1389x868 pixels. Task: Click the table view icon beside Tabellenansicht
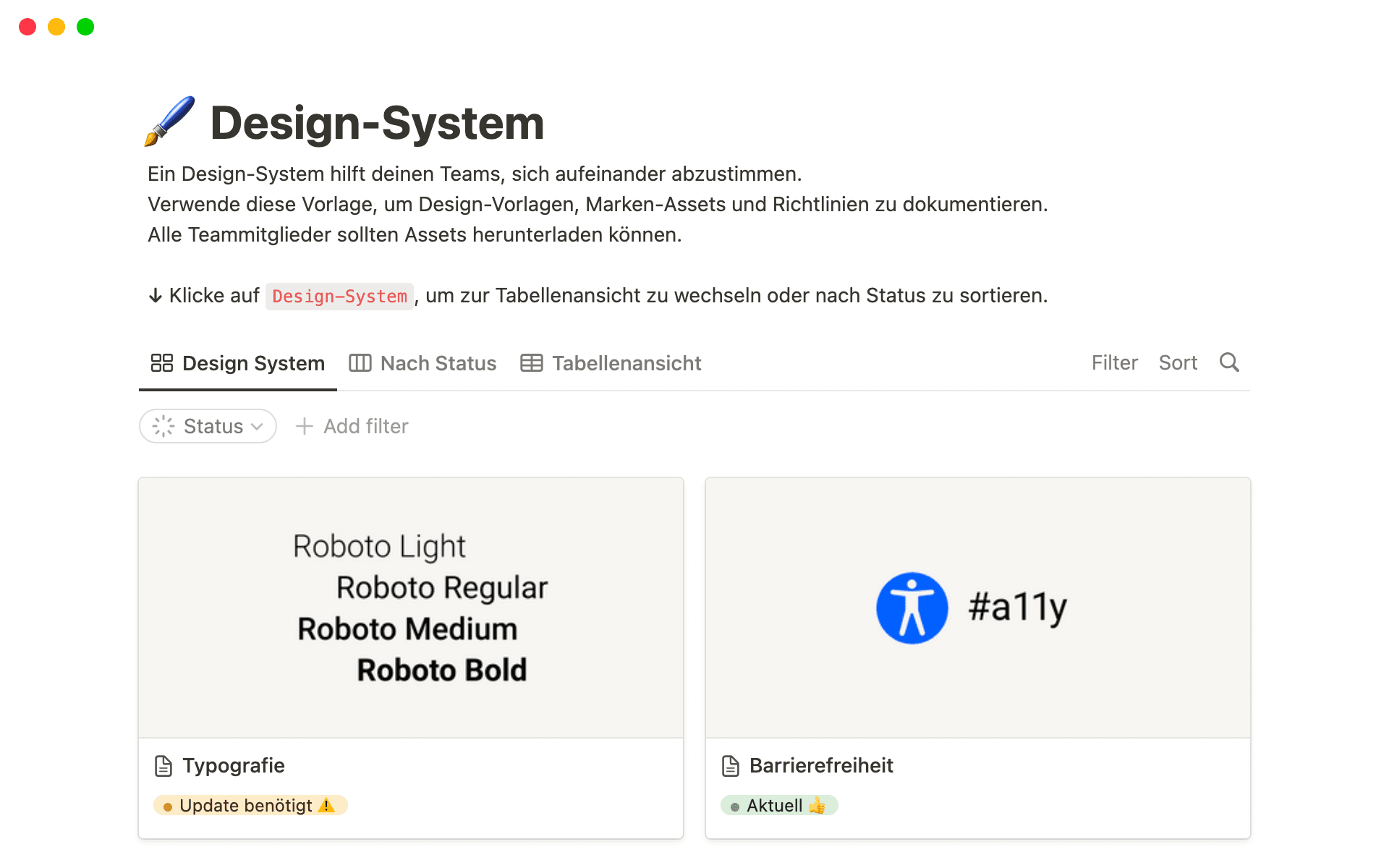pyautogui.click(x=532, y=363)
